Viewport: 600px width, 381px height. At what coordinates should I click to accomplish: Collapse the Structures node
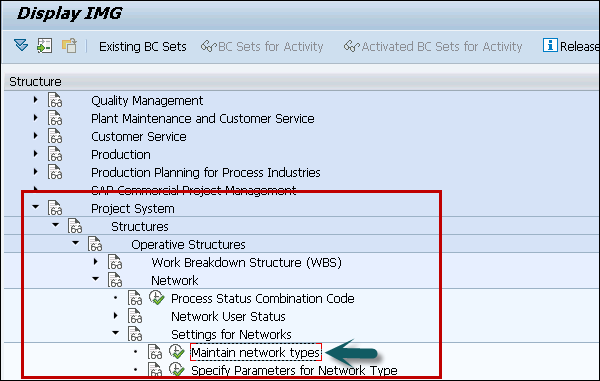point(55,225)
